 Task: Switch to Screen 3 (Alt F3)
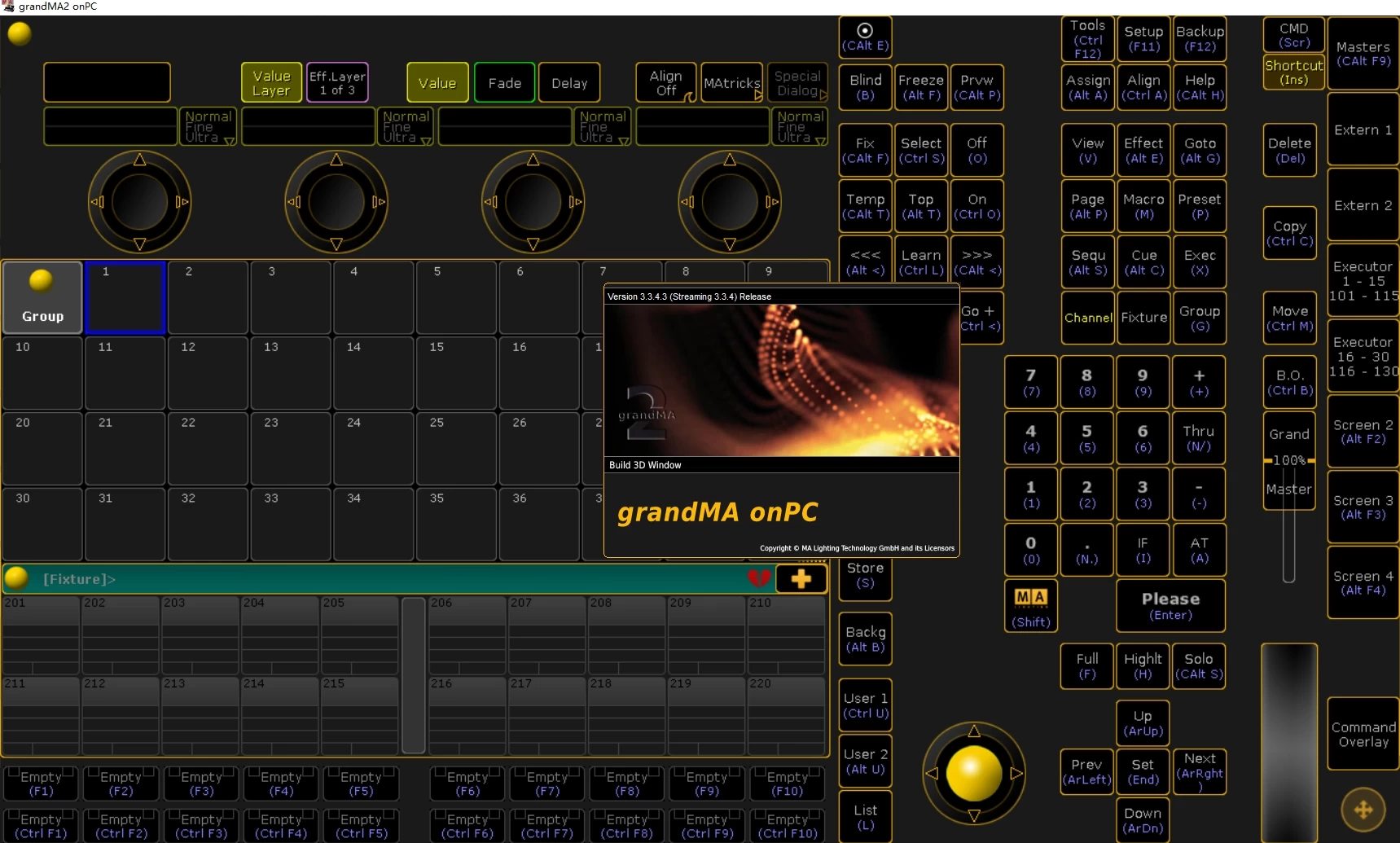click(1363, 507)
